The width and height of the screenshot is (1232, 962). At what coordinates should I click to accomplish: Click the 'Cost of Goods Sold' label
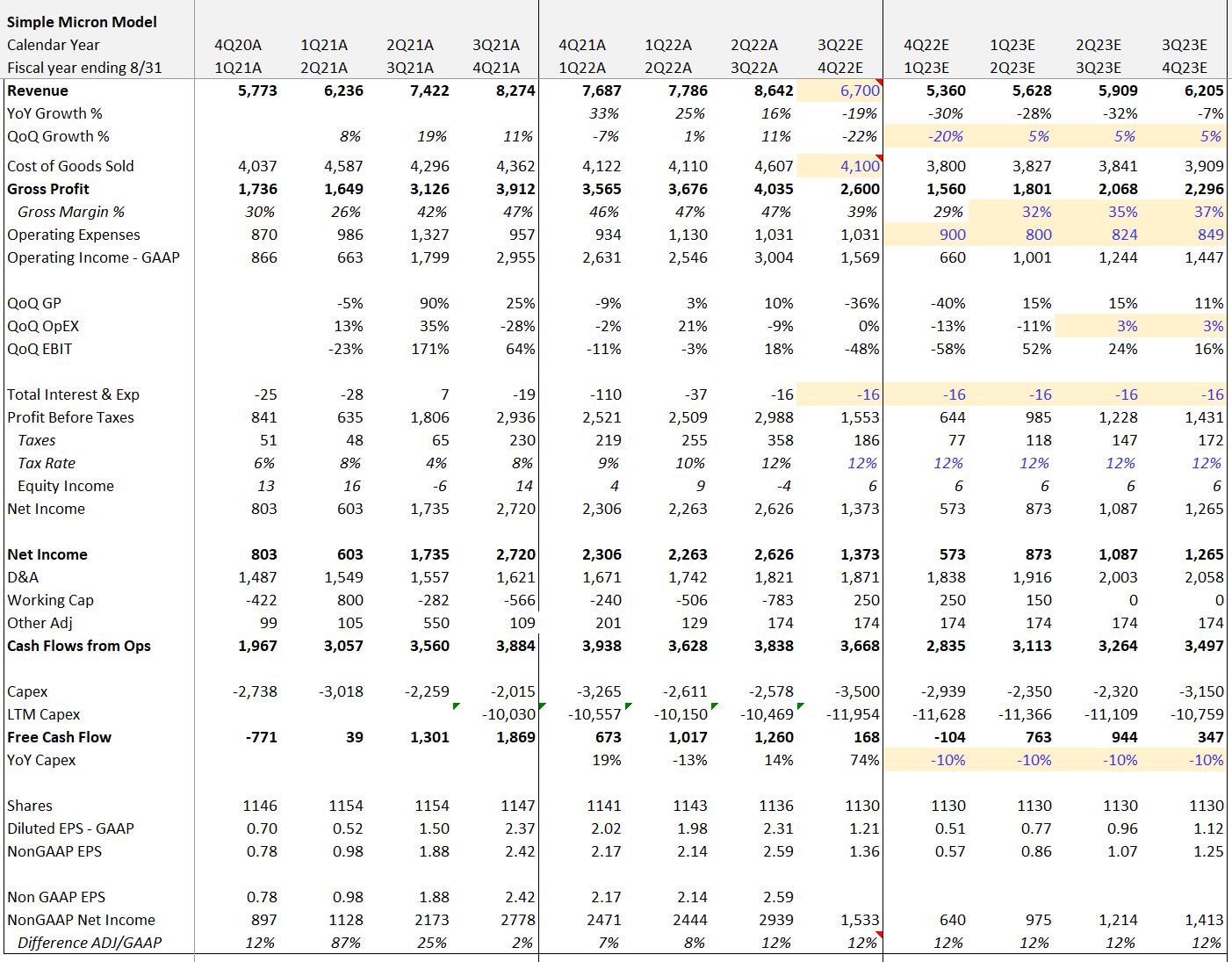70,166
